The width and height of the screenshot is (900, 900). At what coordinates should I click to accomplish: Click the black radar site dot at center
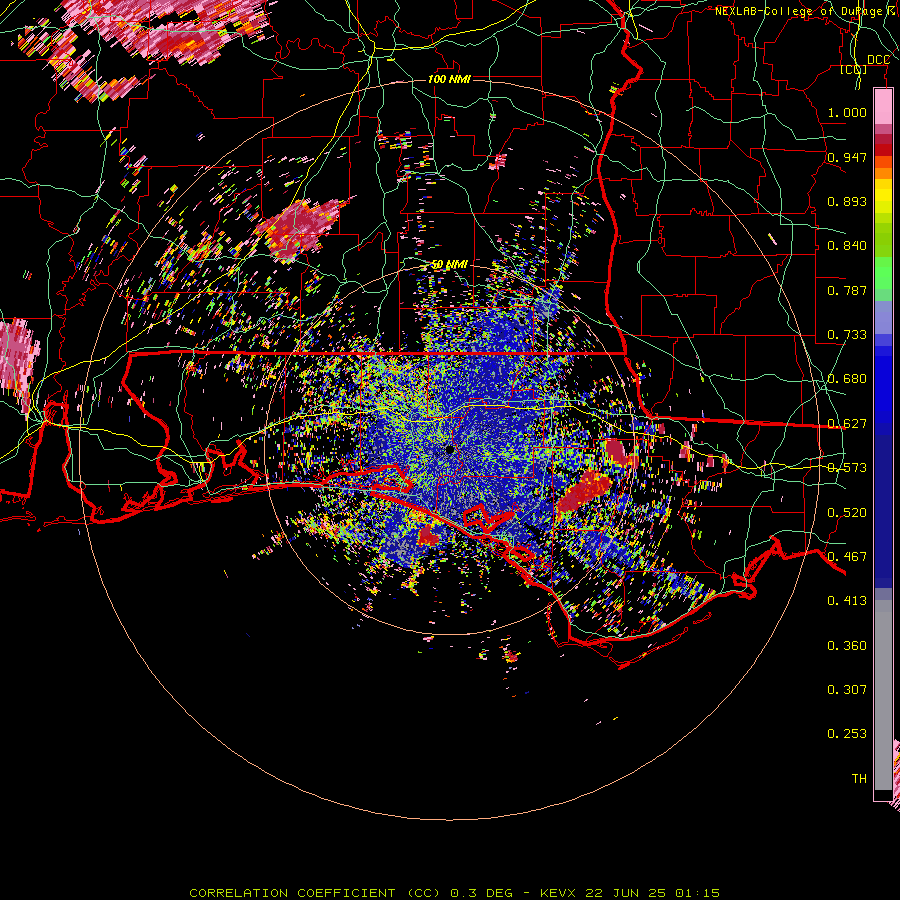pyautogui.click(x=450, y=449)
